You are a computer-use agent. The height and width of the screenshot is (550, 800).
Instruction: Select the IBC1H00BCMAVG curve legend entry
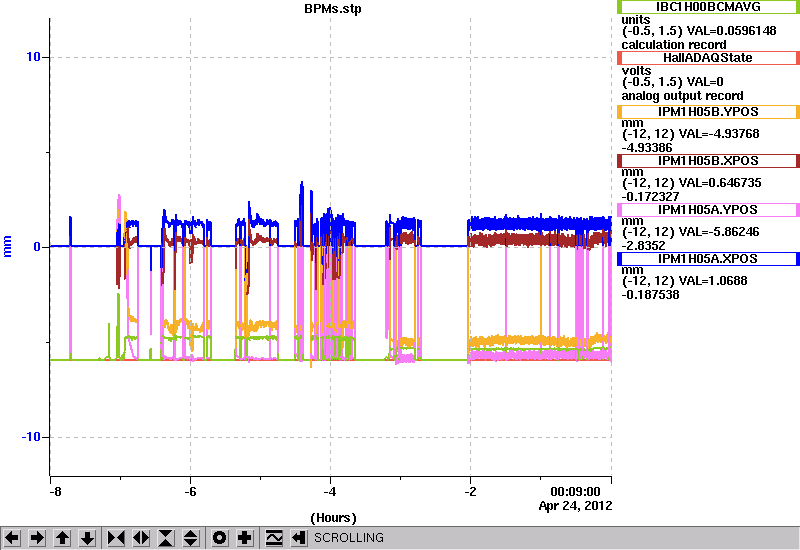[x=708, y=7]
